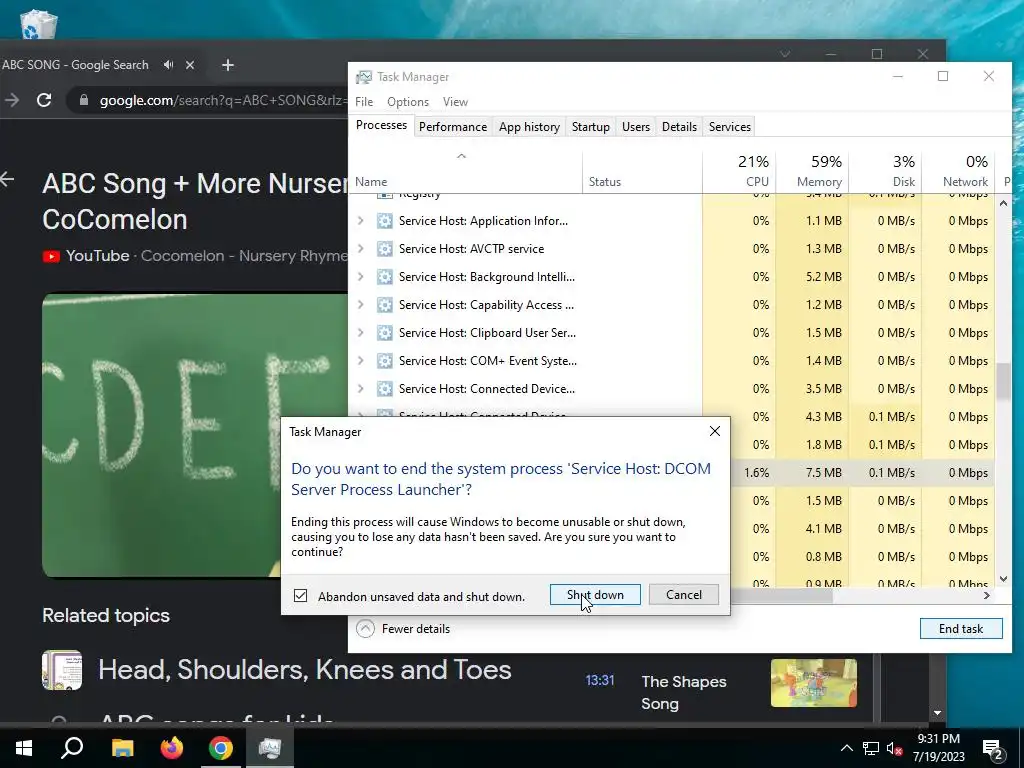Select the Processes tab

pos(381,125)
